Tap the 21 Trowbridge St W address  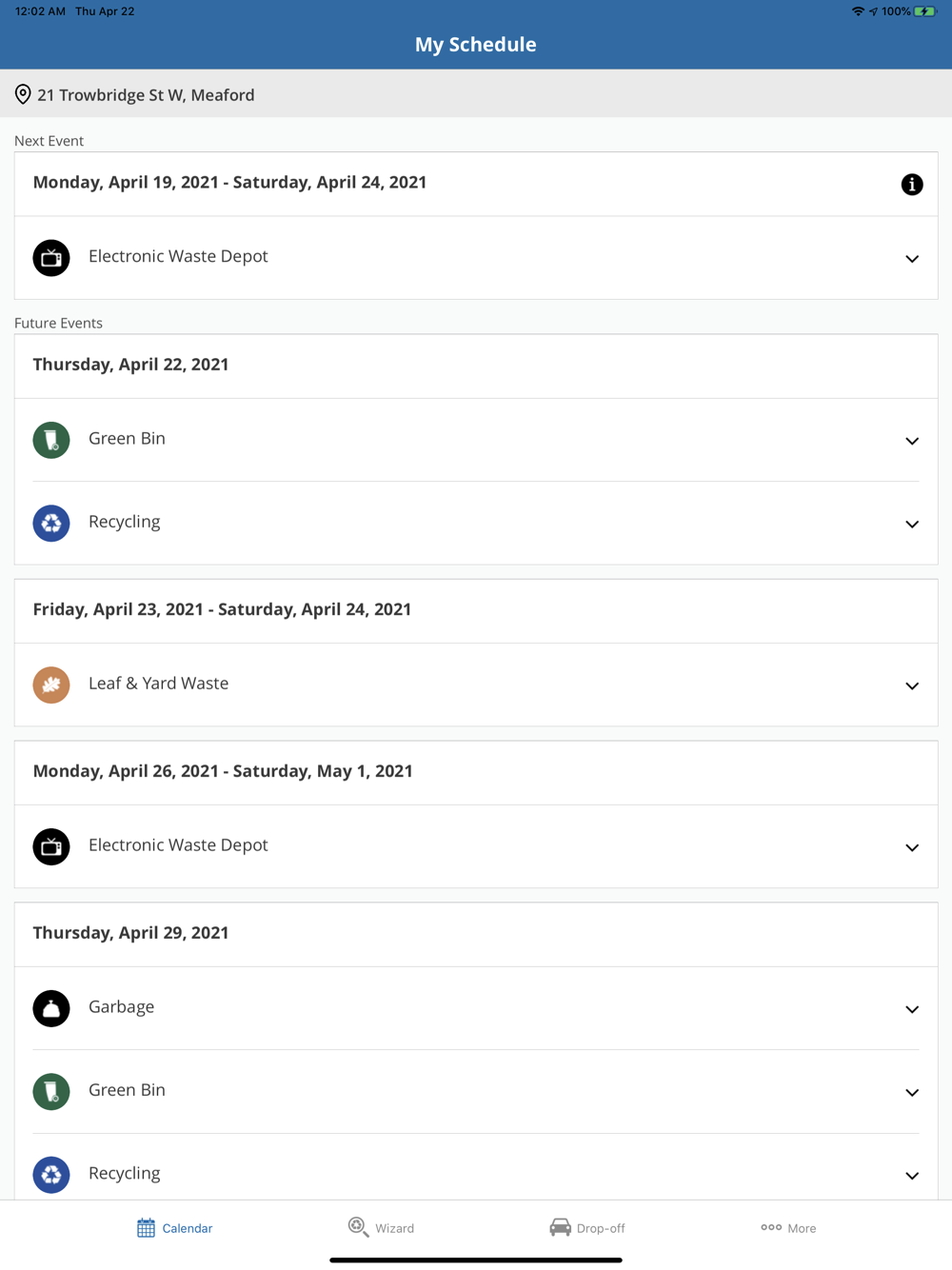pos(146,95)
